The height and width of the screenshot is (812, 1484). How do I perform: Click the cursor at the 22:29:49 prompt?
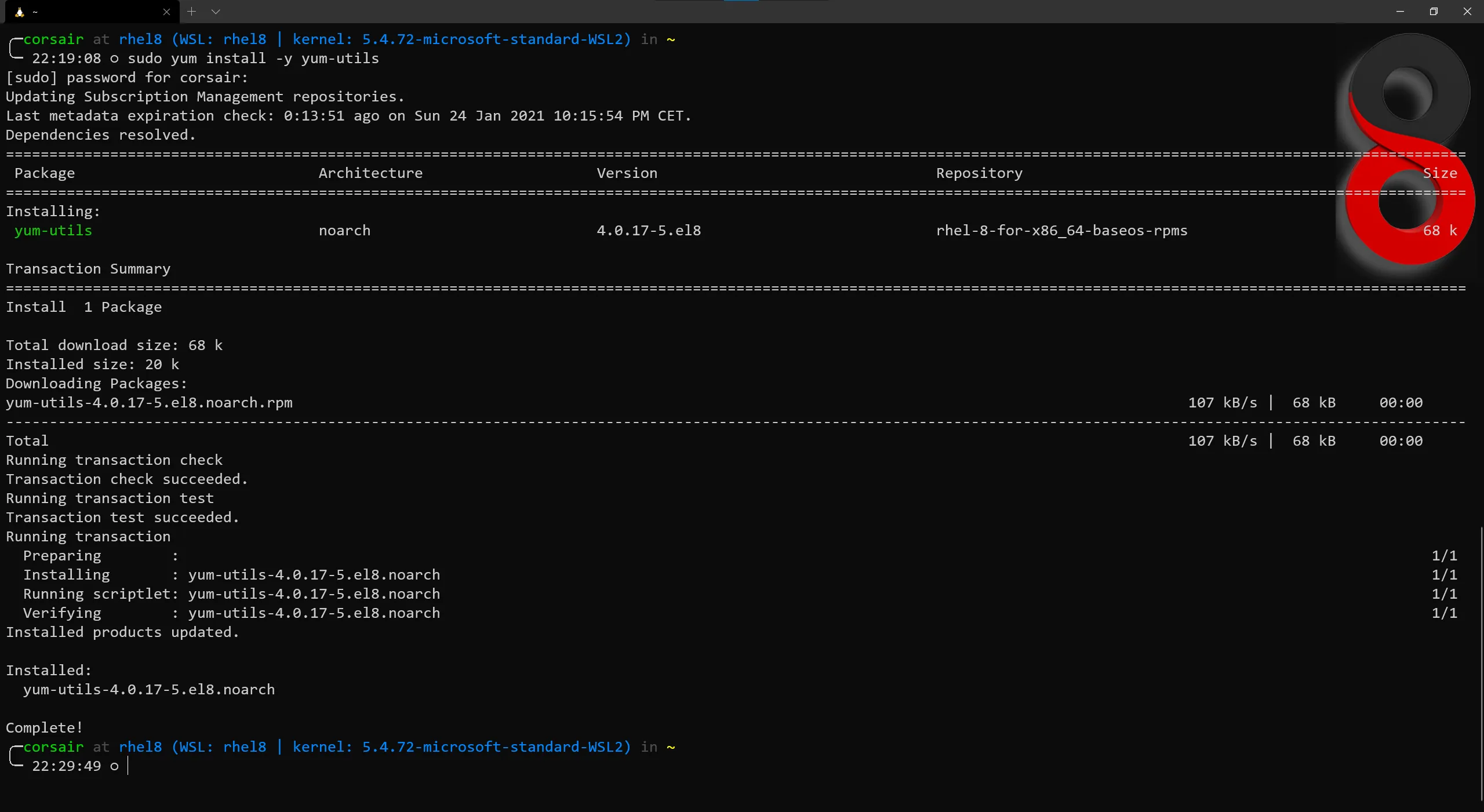pos(128,766)
